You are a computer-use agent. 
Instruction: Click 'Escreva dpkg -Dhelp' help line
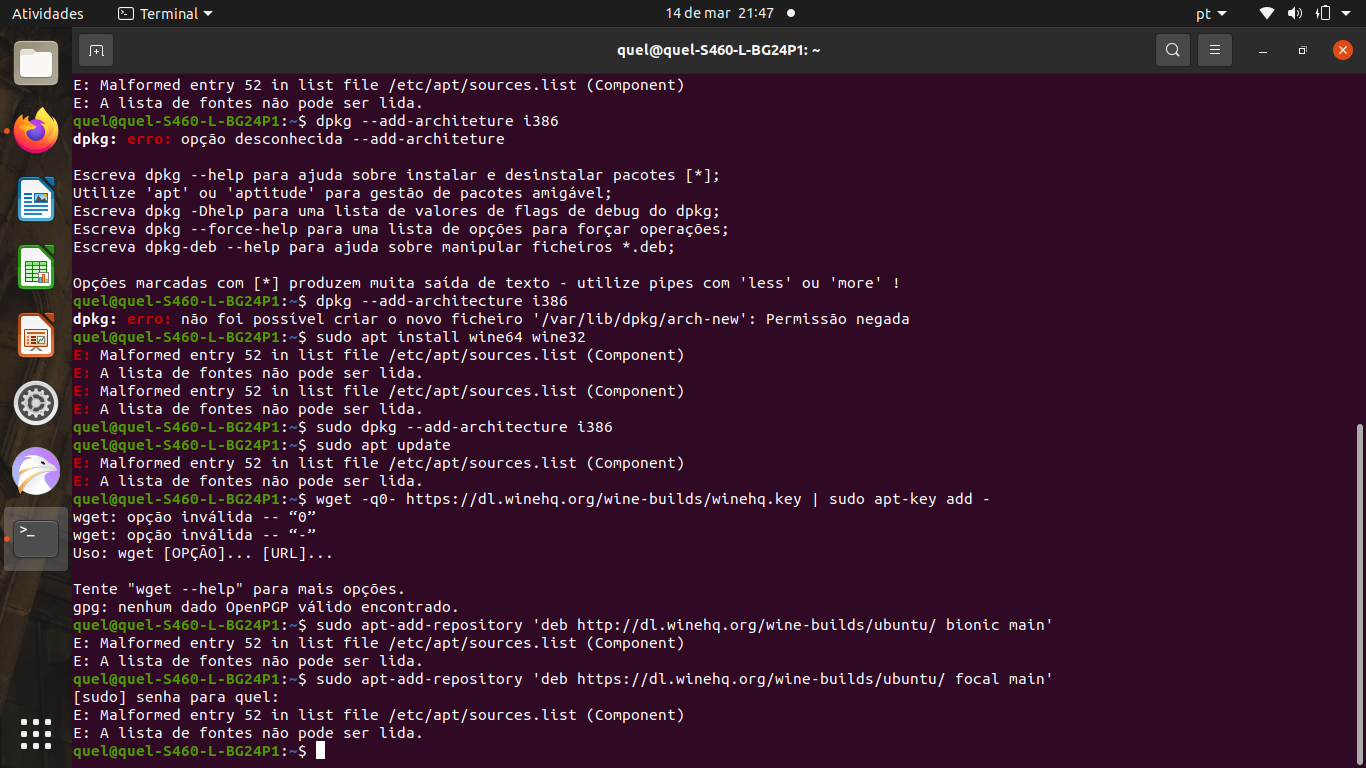point(397,211)
